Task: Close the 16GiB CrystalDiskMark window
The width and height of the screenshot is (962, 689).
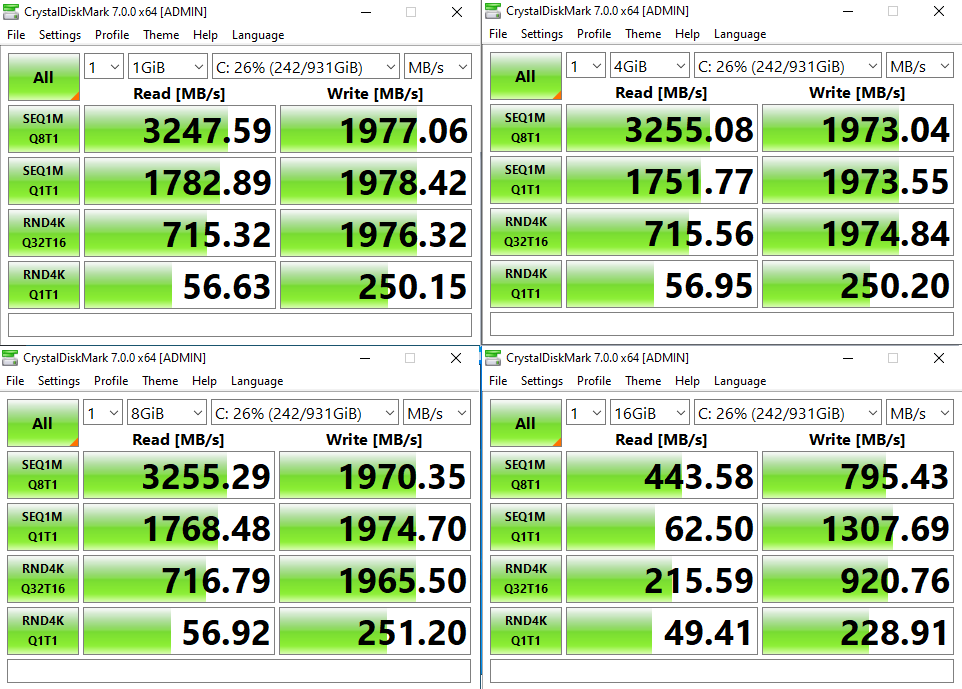Action: [x=939, y=358]
